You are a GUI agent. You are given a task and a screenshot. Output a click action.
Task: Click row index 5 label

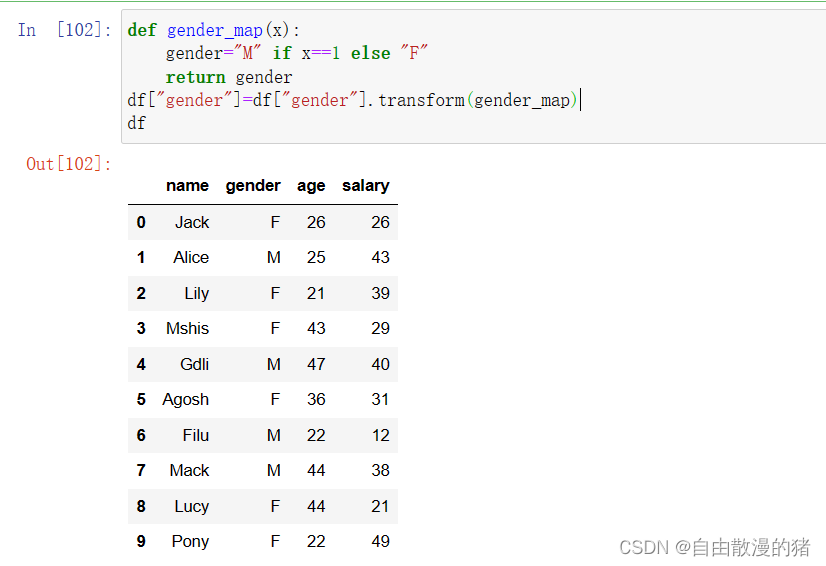(141, 399)
